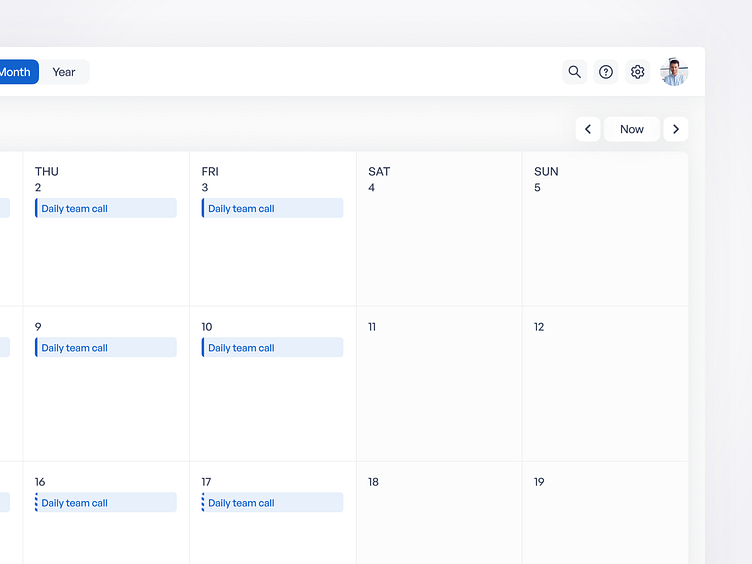Open Daily team call on the 16th
752x564 pixels.
pyautogui.click(x=106, y=503)
